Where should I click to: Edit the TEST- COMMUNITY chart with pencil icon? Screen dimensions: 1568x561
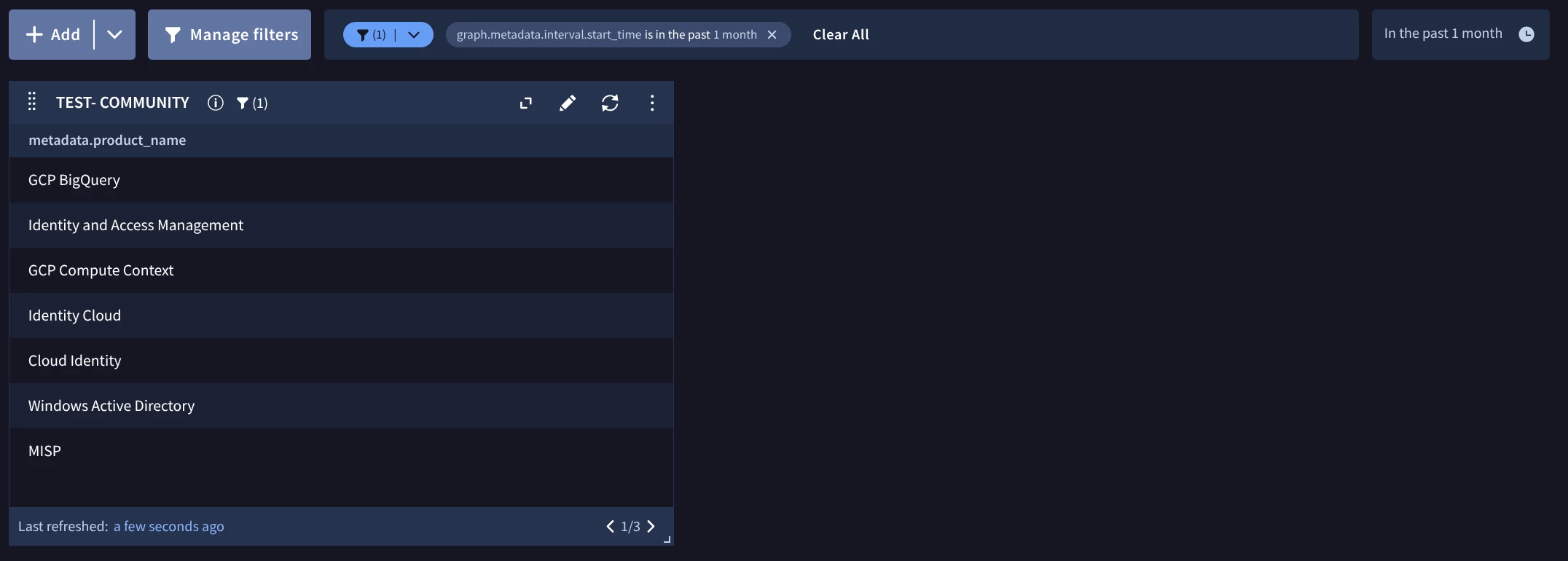tap(568, 103)
